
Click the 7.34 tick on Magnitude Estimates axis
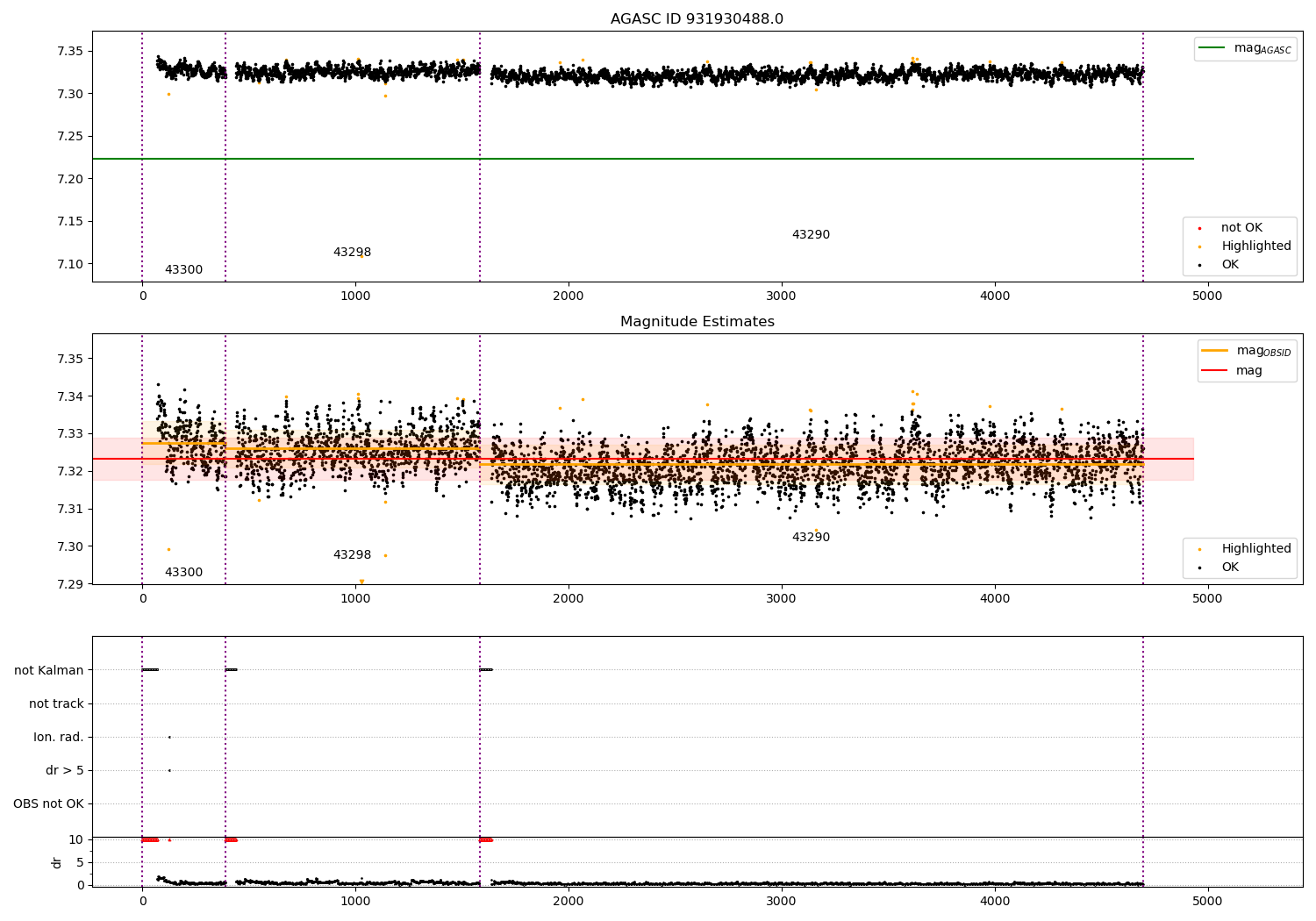click(x=70, y=396)
